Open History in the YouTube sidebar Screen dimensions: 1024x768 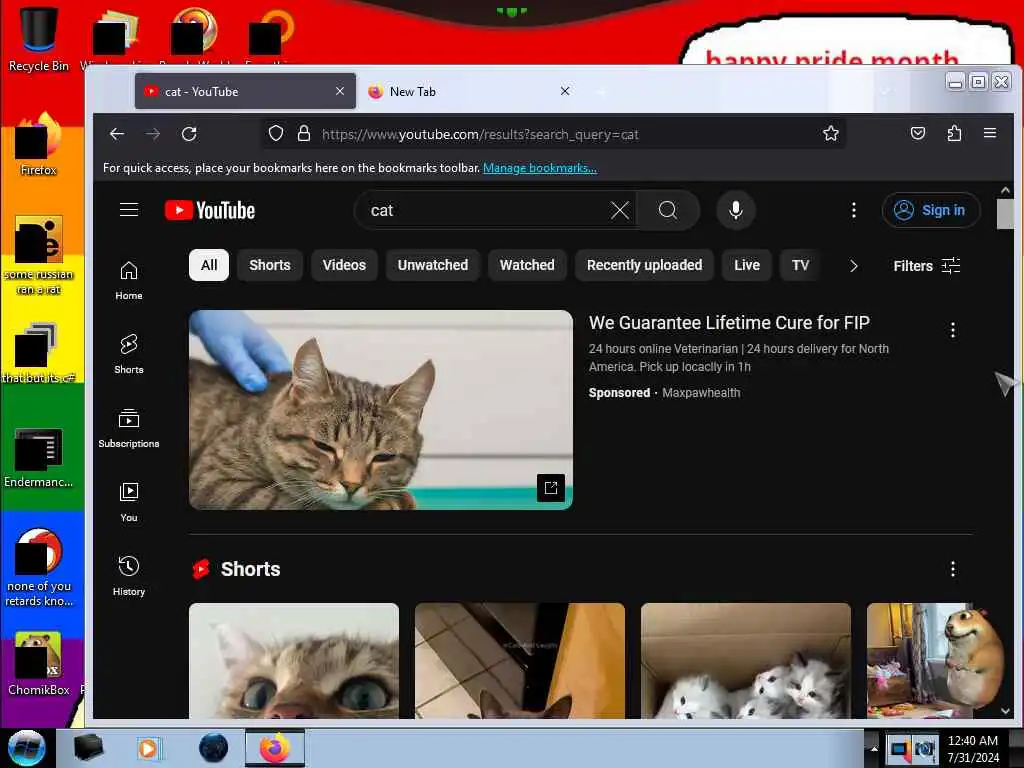coord(129,576)
